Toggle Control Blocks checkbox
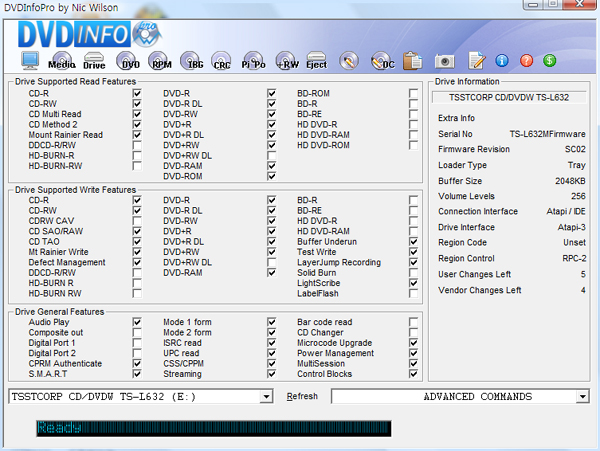600x451 pixels. [x=413, y=374]
